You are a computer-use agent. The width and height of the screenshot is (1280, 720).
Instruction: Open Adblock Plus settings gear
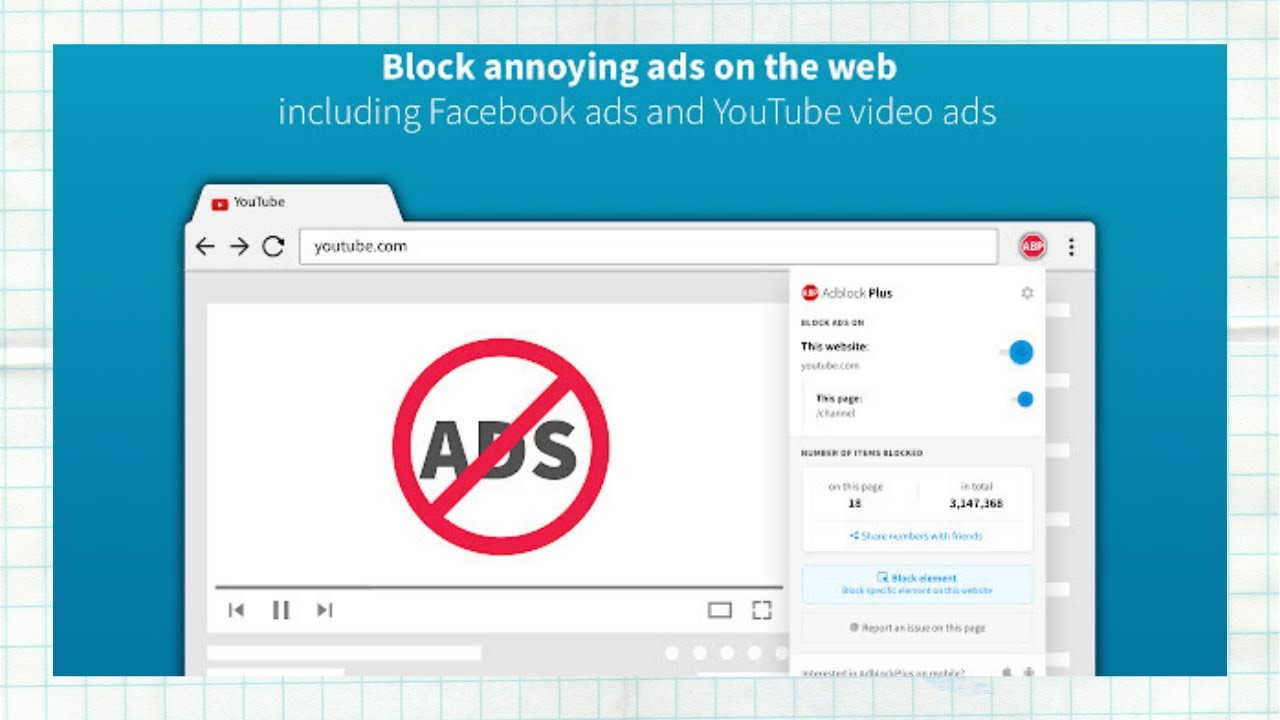point(1027,293)
